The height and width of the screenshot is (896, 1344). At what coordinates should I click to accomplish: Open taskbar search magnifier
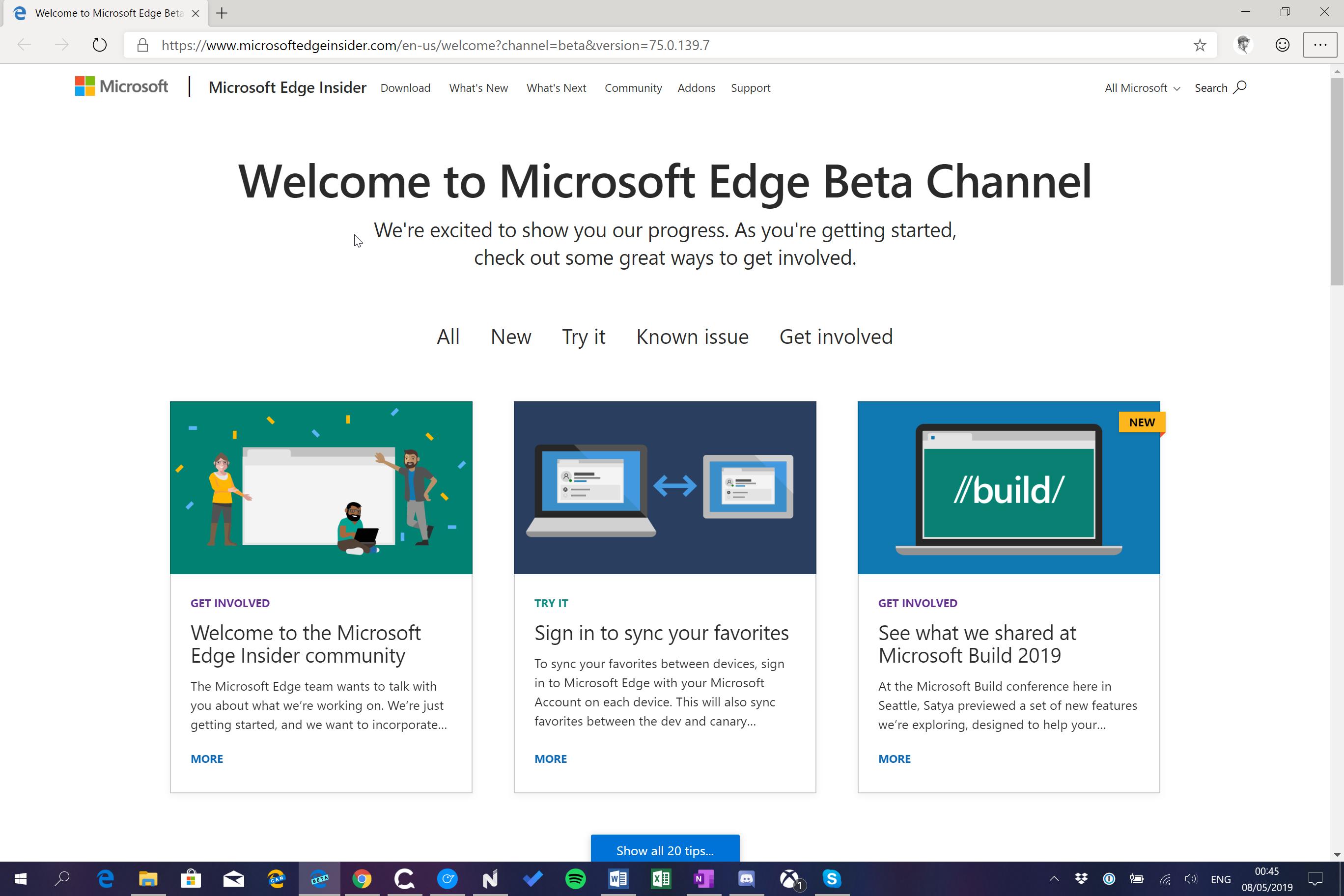[x=62, y=878]
